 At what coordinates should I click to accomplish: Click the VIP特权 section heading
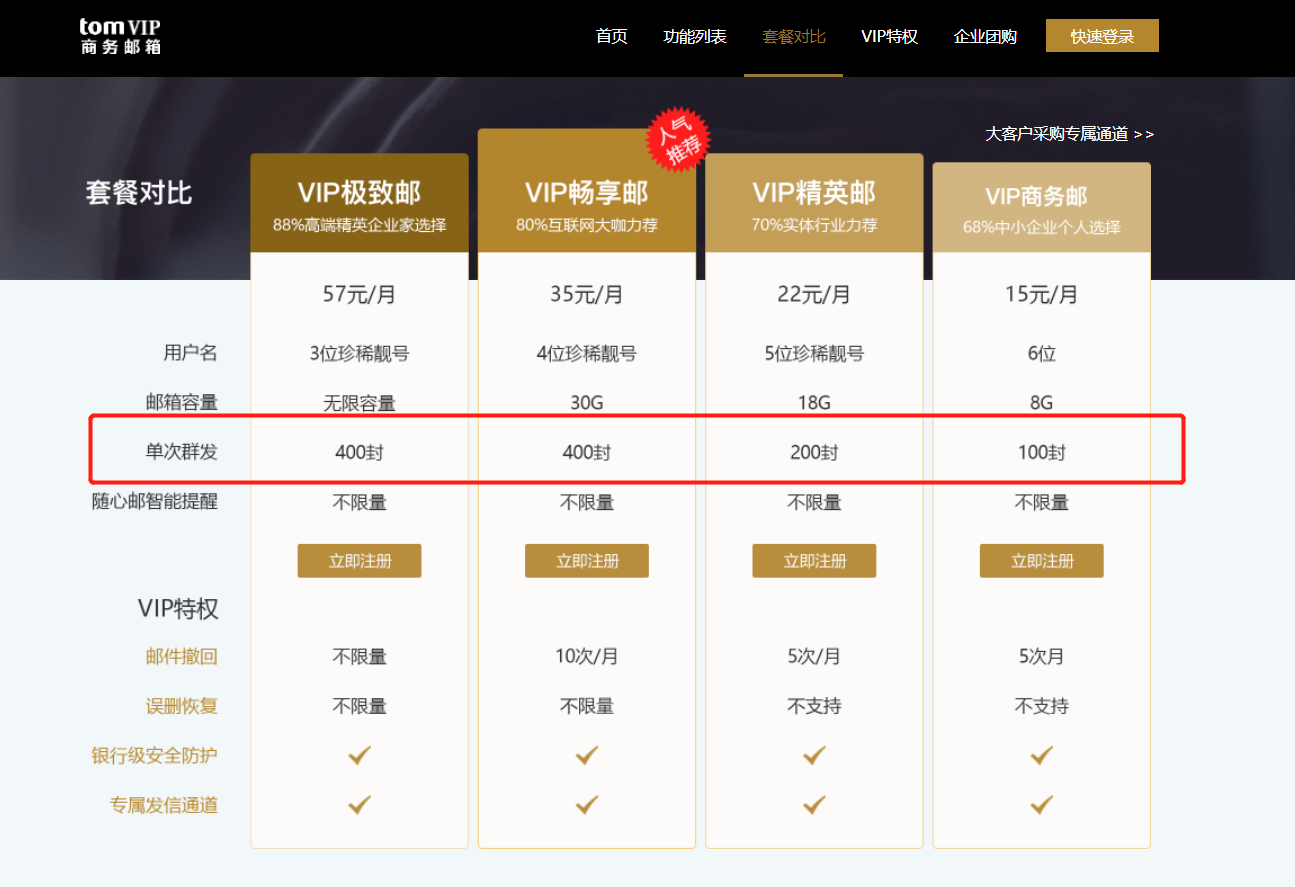click(x=178, y=609)
